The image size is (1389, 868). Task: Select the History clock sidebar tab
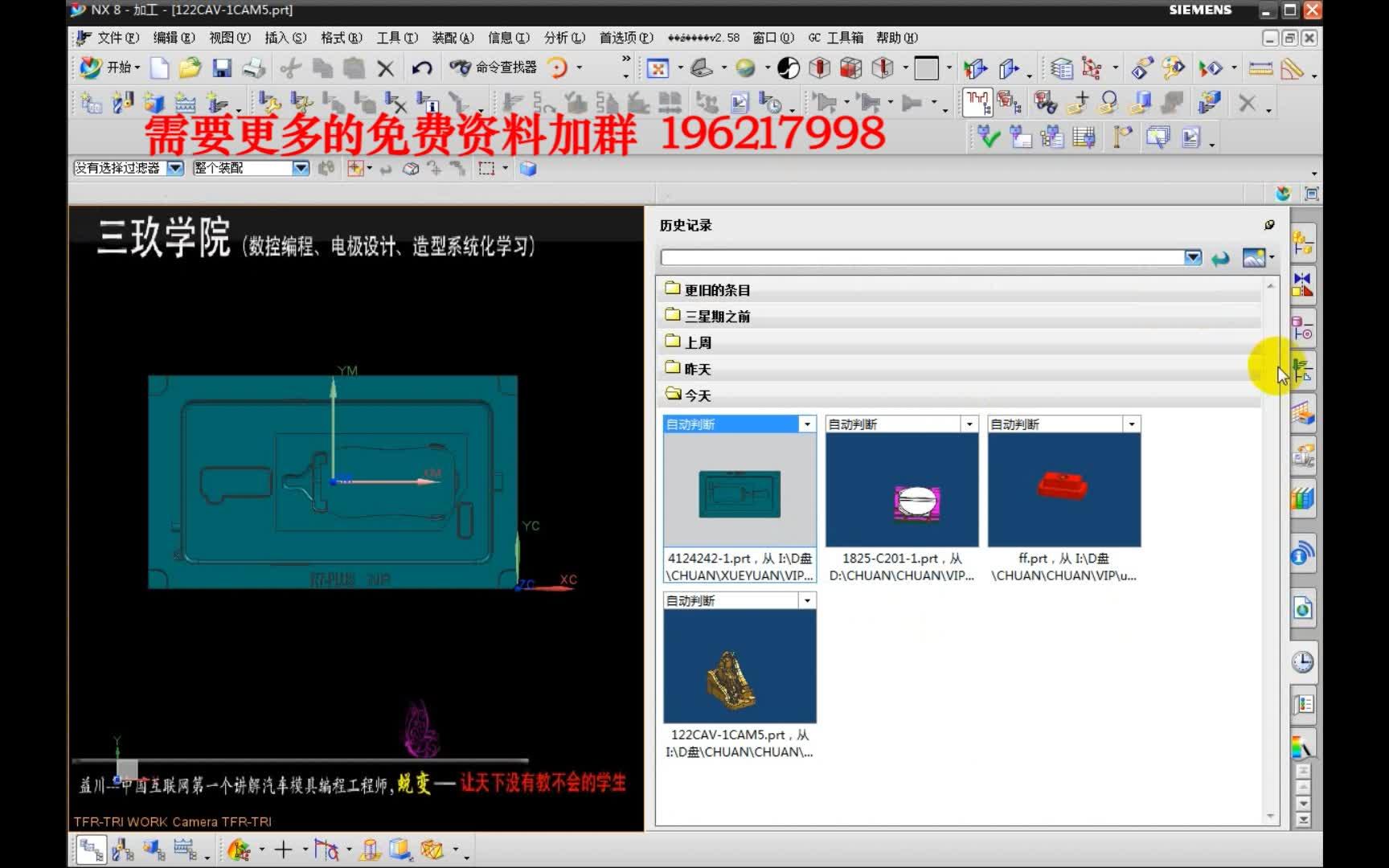point(1302,662)
